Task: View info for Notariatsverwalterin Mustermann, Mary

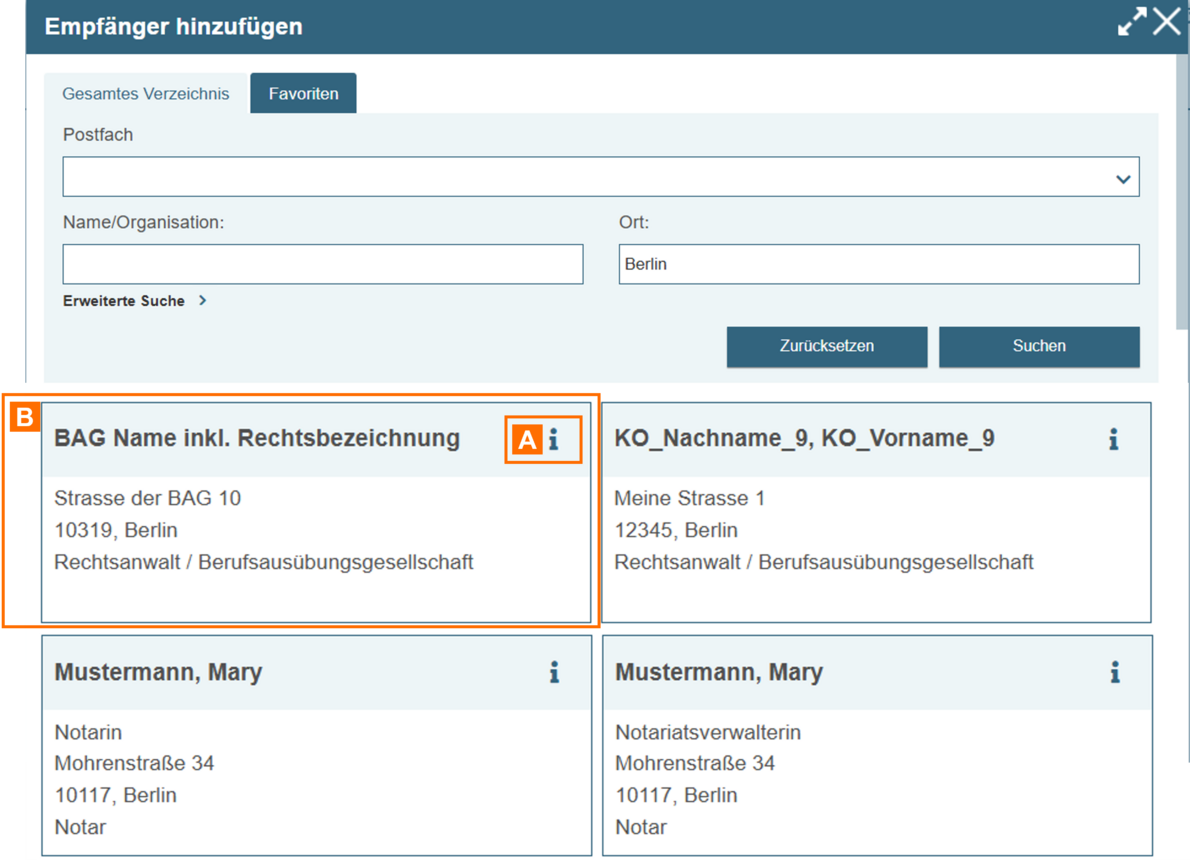Action: [1114, 673]
